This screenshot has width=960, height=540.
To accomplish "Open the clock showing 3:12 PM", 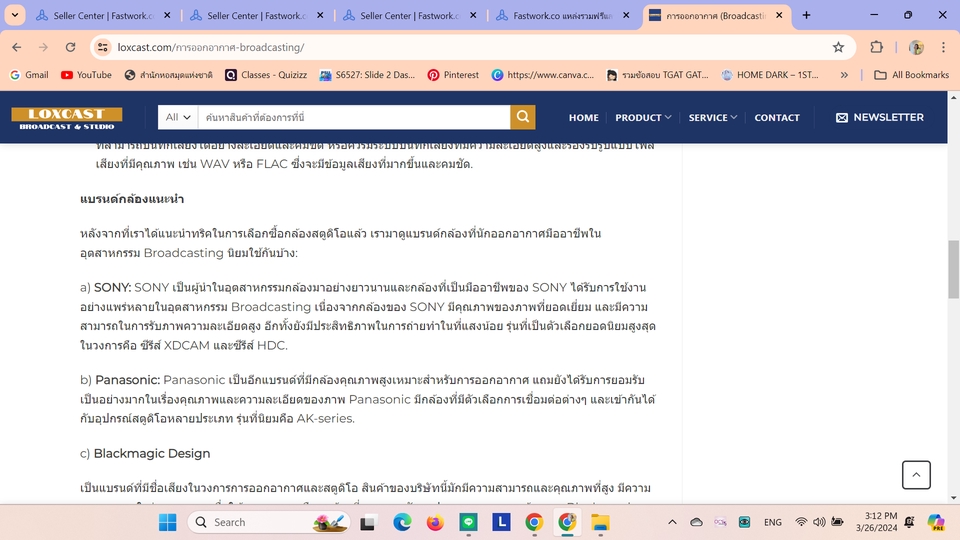I will coord(877,522).
